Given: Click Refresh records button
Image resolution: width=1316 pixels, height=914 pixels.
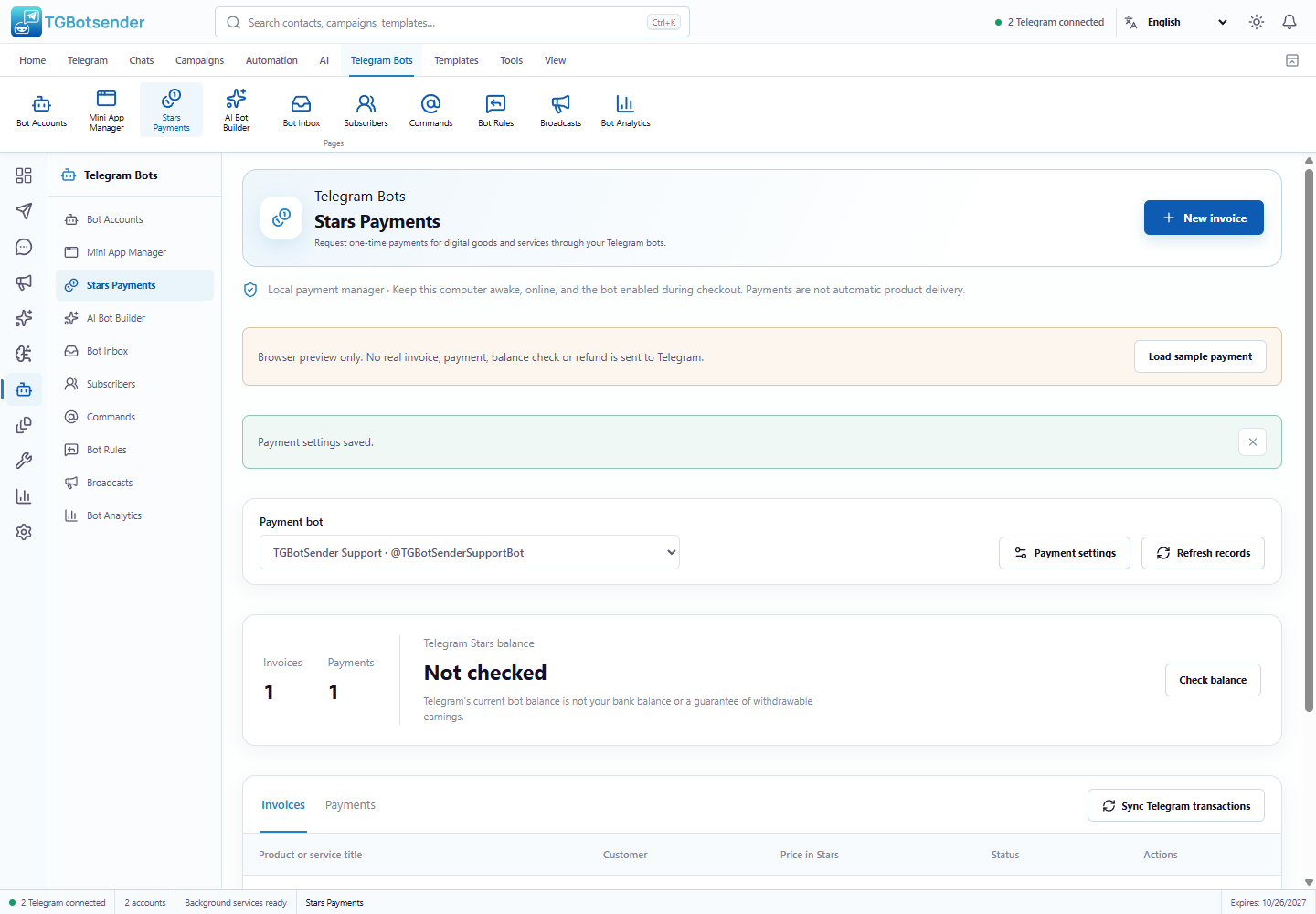Looking at the screenshot, I should point(1203,553).
